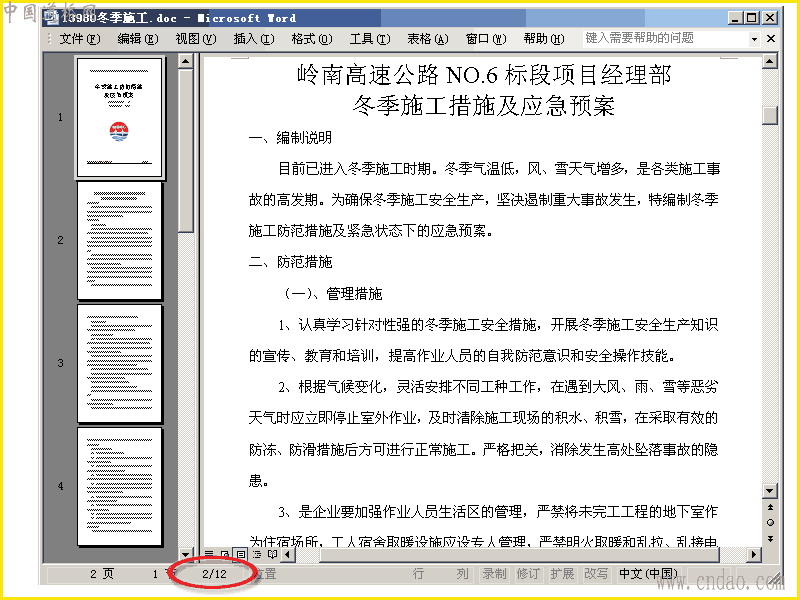Select page 3 thumbnail
Screen dimensions: 800x600
point(119,363)
